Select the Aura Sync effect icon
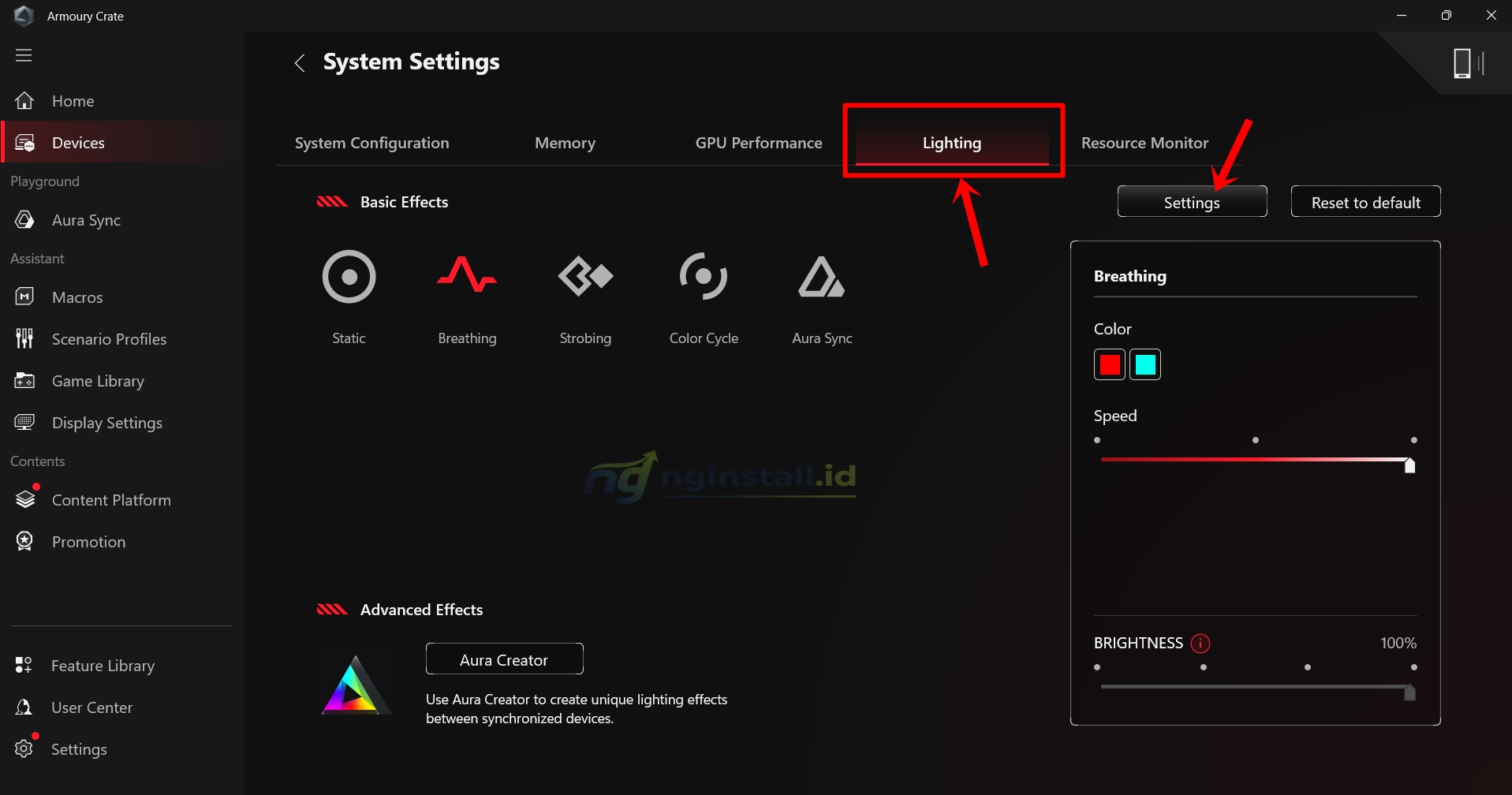1512x795 pixels. click(822, 277)
